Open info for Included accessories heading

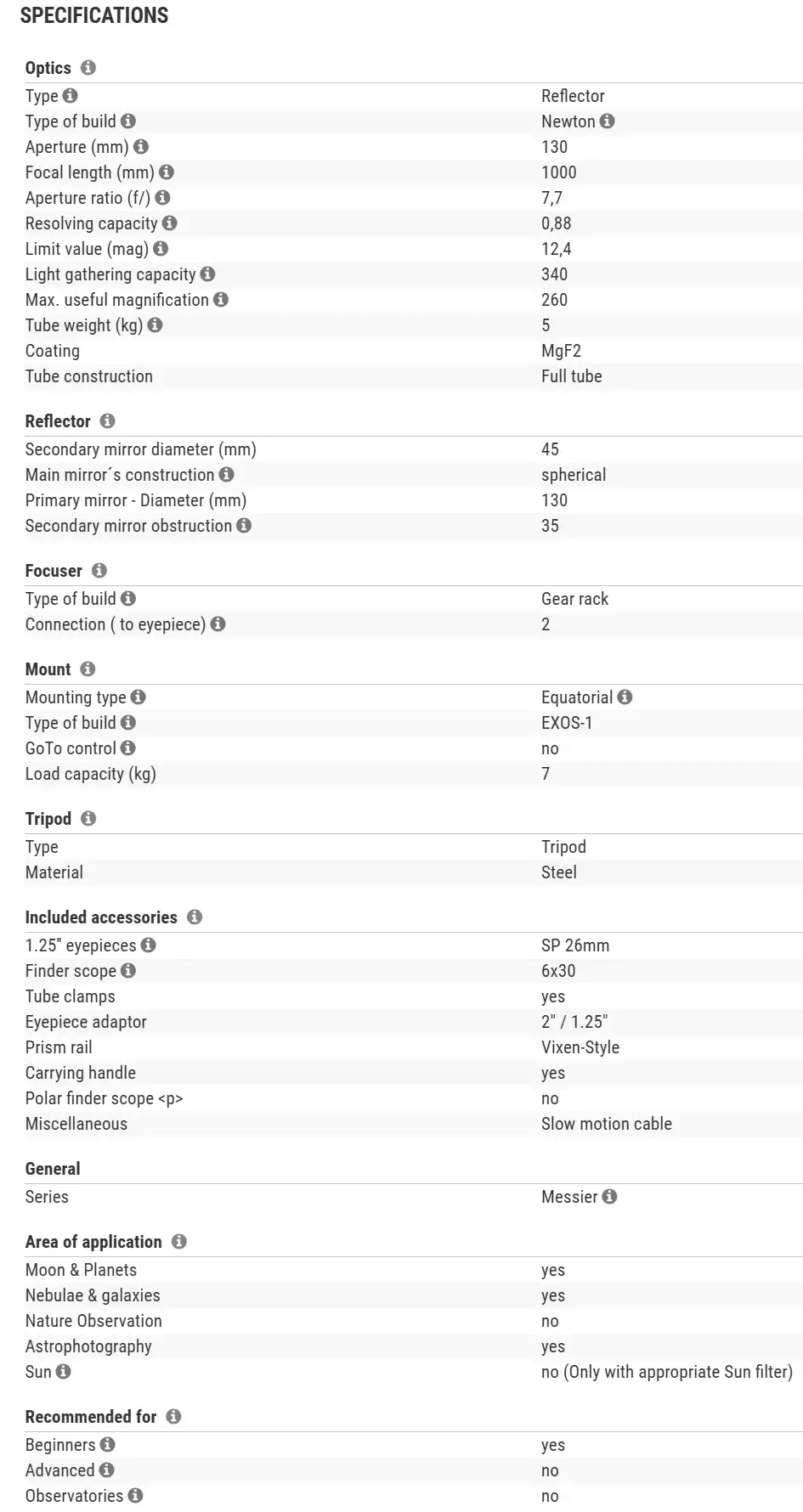[195, 917]
